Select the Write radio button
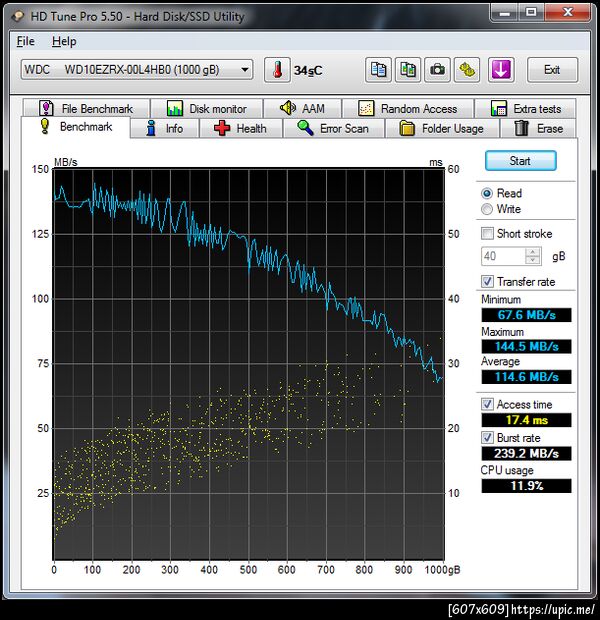The image size is (600, 620). pos(487,209)
